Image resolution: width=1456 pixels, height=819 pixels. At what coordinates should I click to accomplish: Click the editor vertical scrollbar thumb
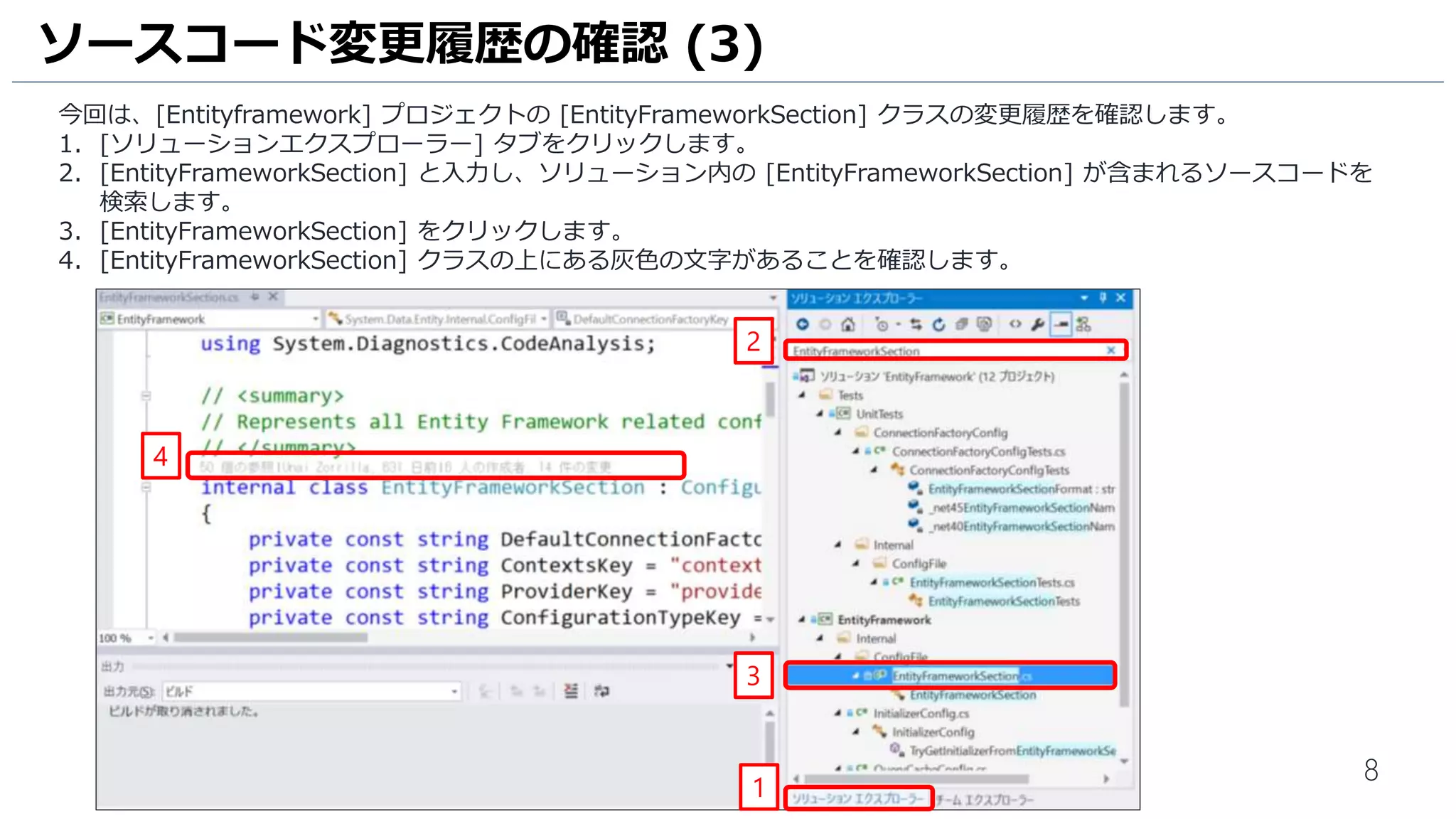coord(769,400)
